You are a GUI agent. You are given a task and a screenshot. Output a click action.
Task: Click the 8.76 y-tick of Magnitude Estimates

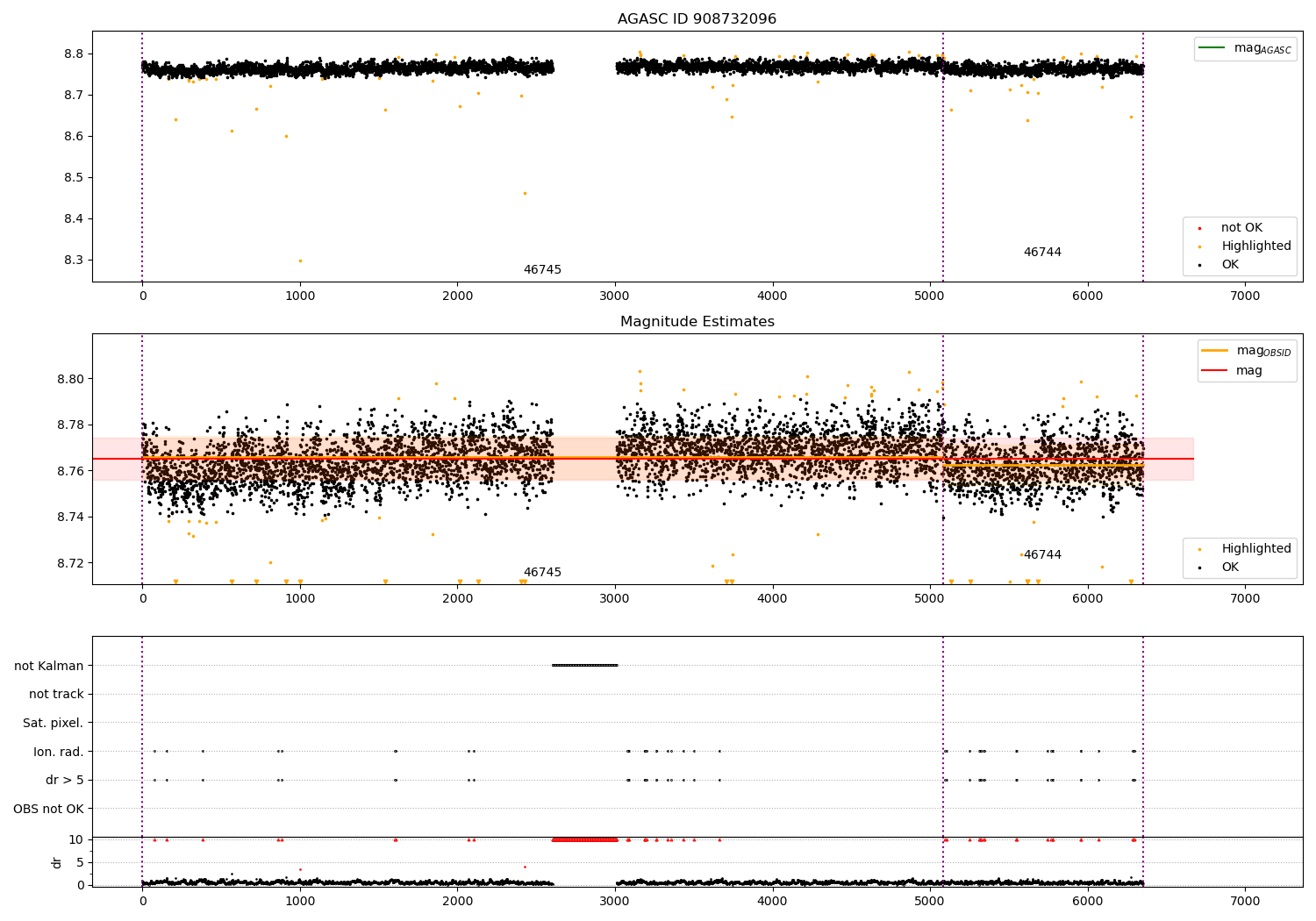(x=70, y=472)
